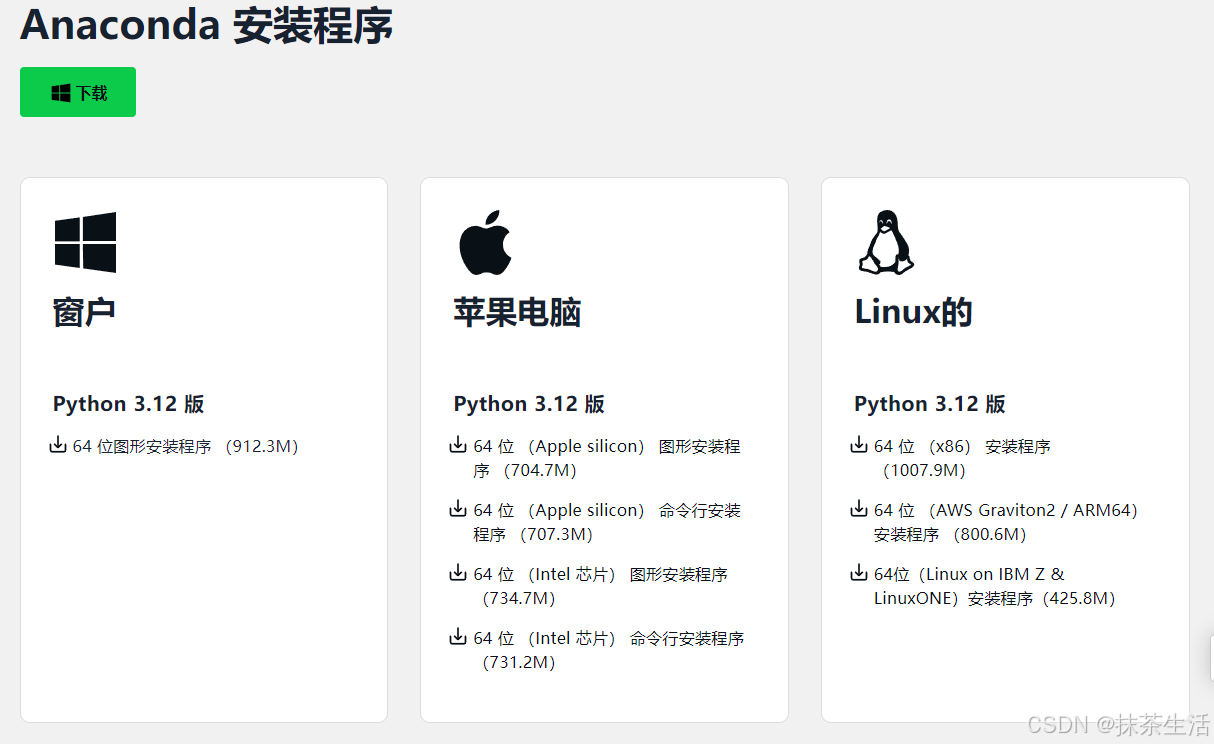Download Apple silicon 图形安装程序 (704.7M)

[607, 458]
